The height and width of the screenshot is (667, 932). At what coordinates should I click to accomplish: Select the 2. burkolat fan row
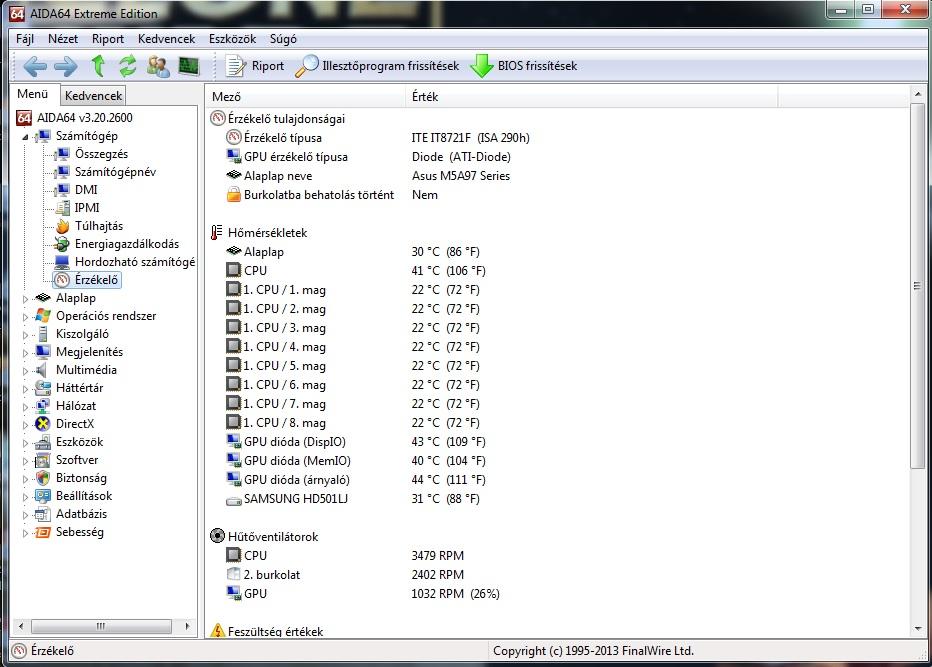345,574
